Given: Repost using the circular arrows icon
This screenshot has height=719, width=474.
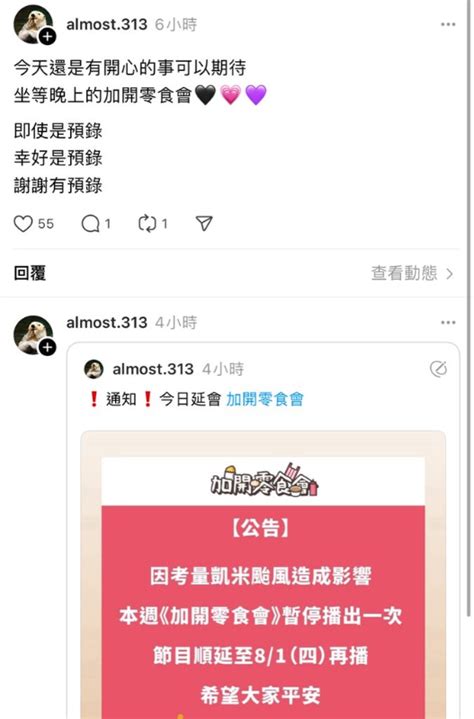Looking at the screenshot, I should 147,224.
